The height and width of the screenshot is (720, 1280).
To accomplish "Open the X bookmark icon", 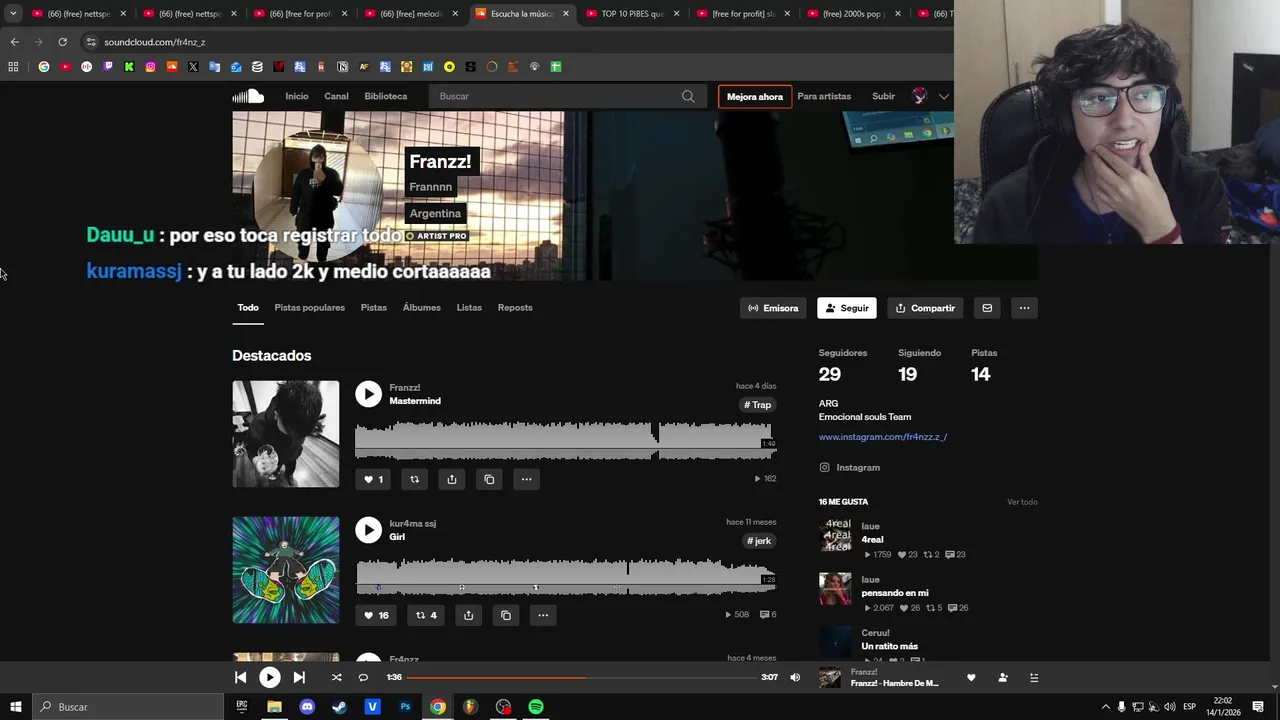I will click(193, 67).
